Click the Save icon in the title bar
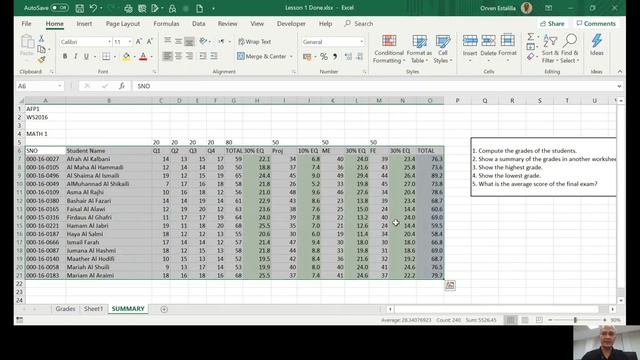The height and width of the screenshot is (360, 640). (80, 8)
